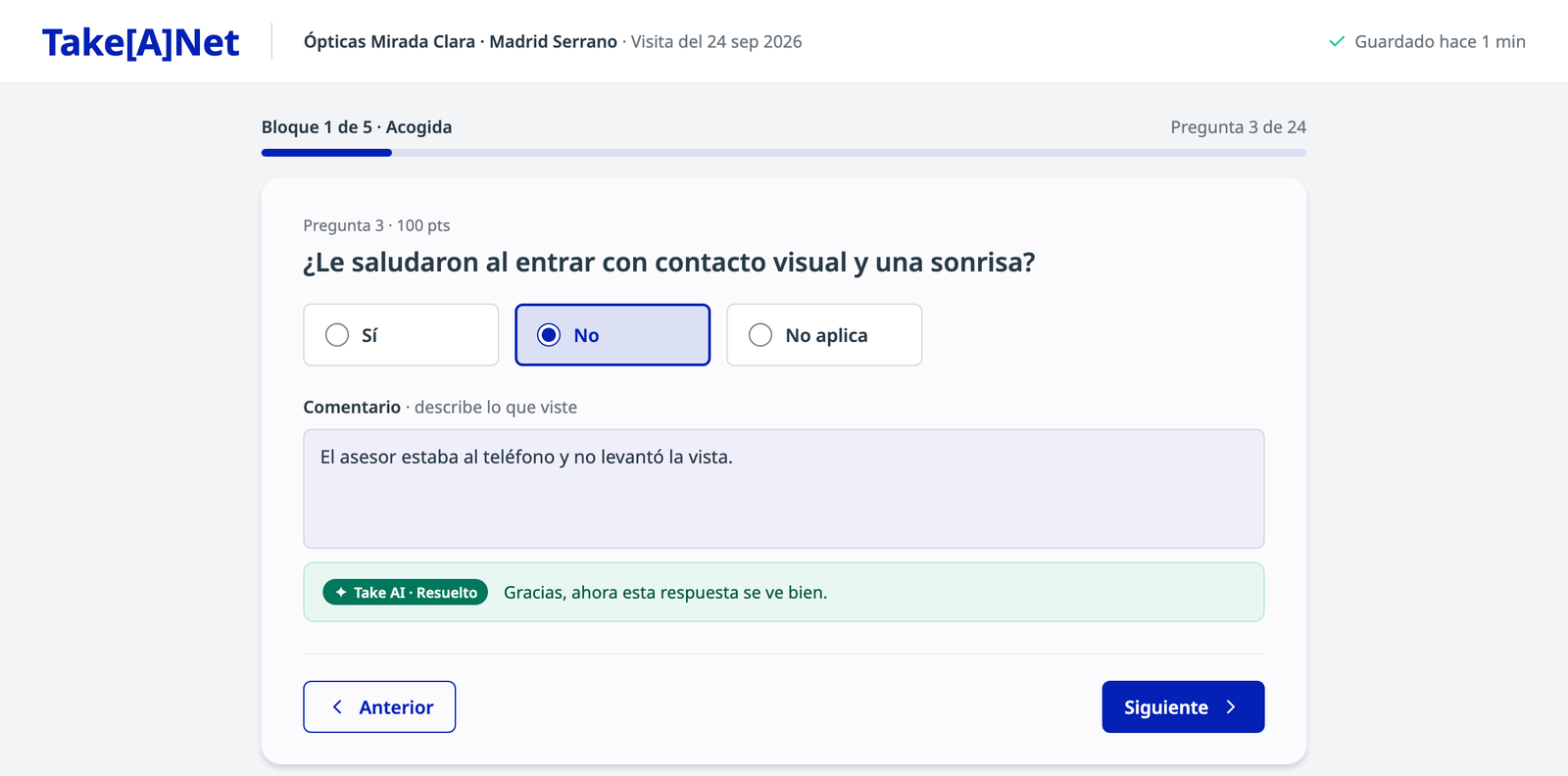
Task: Click the 'Guardado hace 1 min' status
Action: [1427, 41]
